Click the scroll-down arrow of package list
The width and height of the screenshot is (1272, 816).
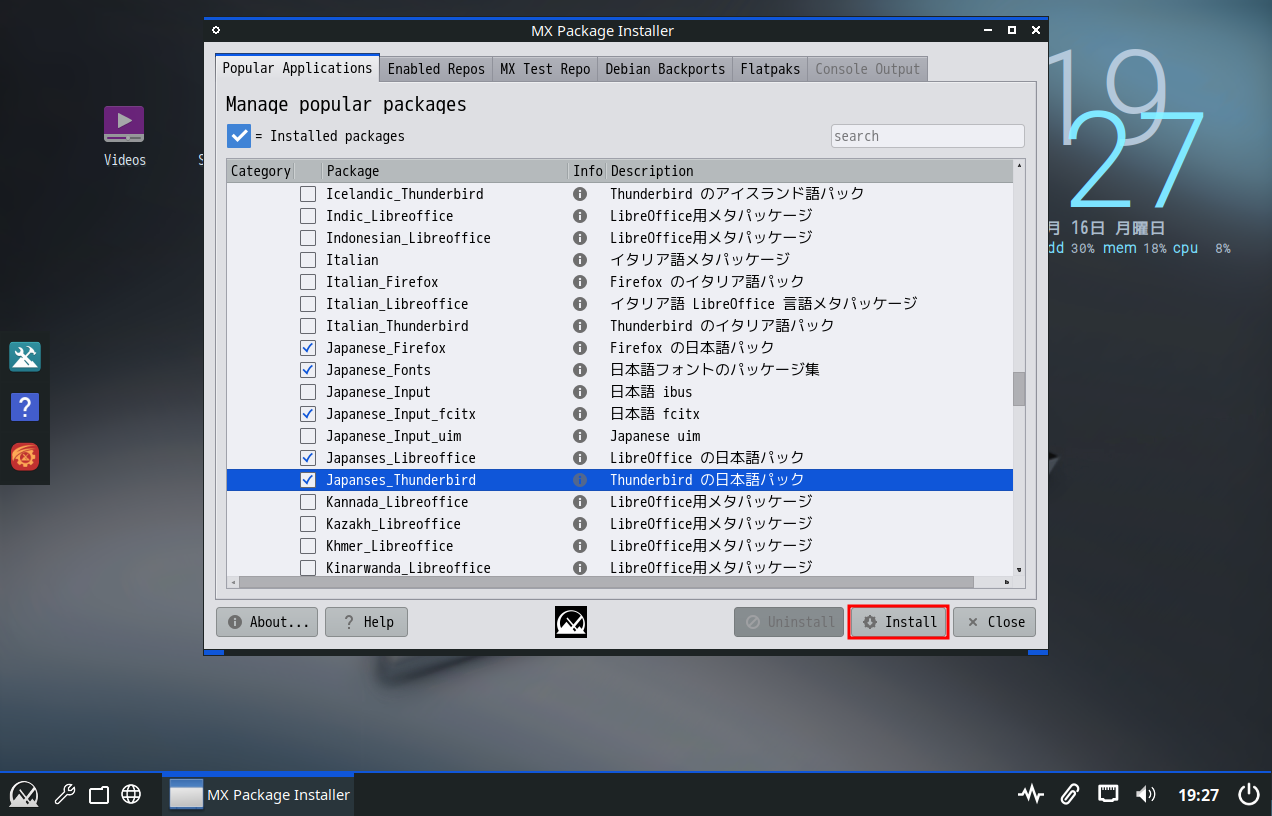pyautogui.click(x=1019, y=570)
